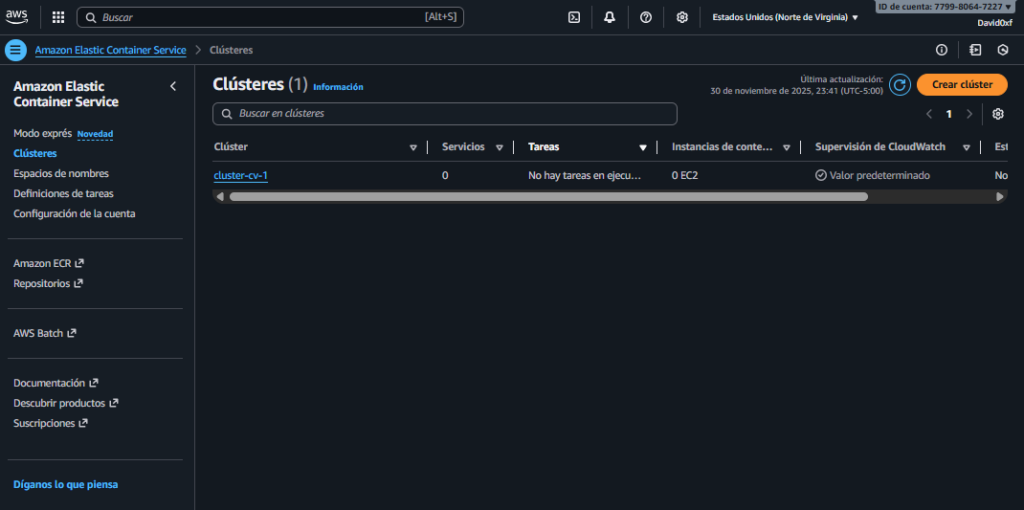The height and width of the screenshot is (510, 1024).
Task: Refresh the clusters list
Action: point(900,85)
